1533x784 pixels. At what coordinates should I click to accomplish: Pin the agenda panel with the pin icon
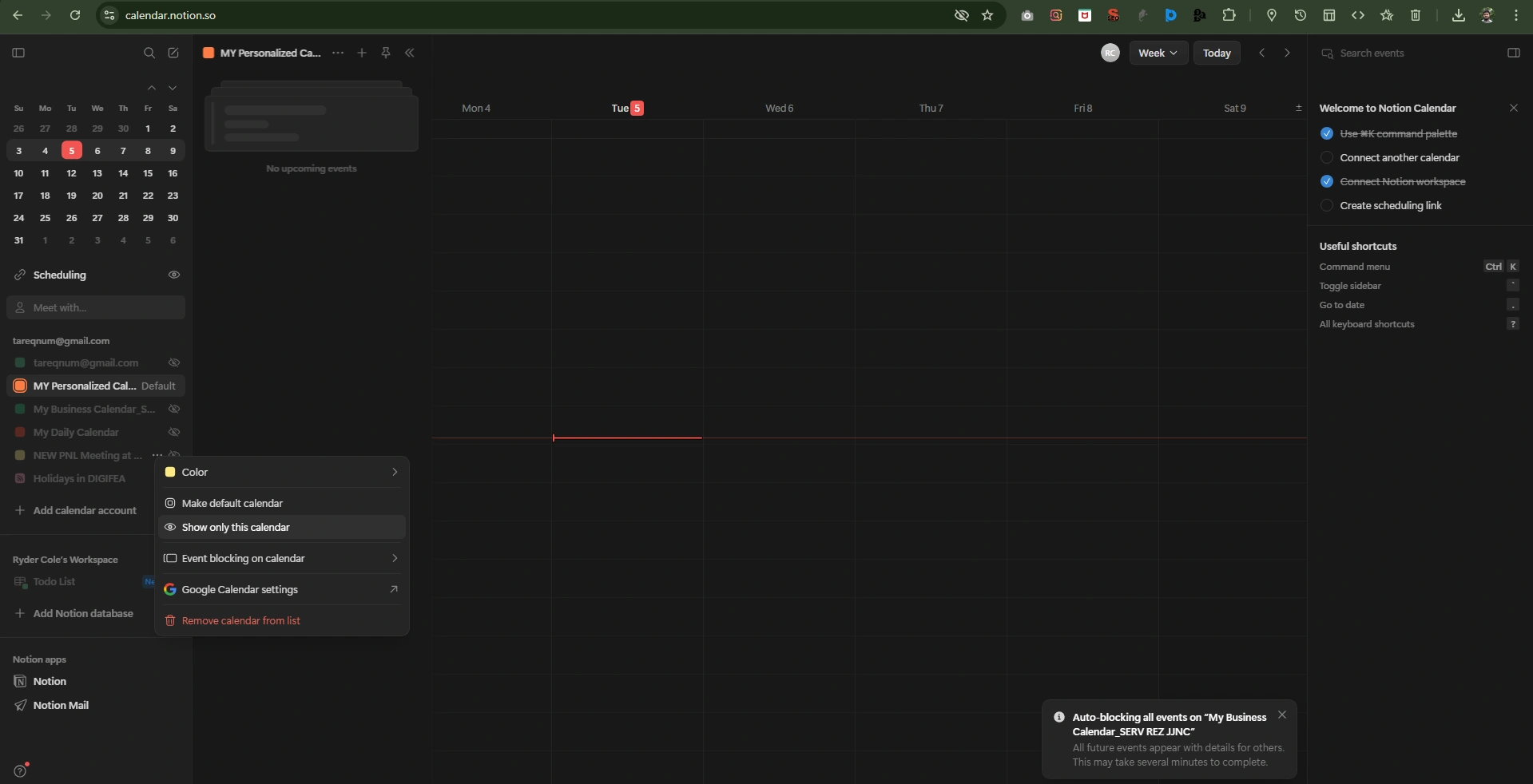386,53
